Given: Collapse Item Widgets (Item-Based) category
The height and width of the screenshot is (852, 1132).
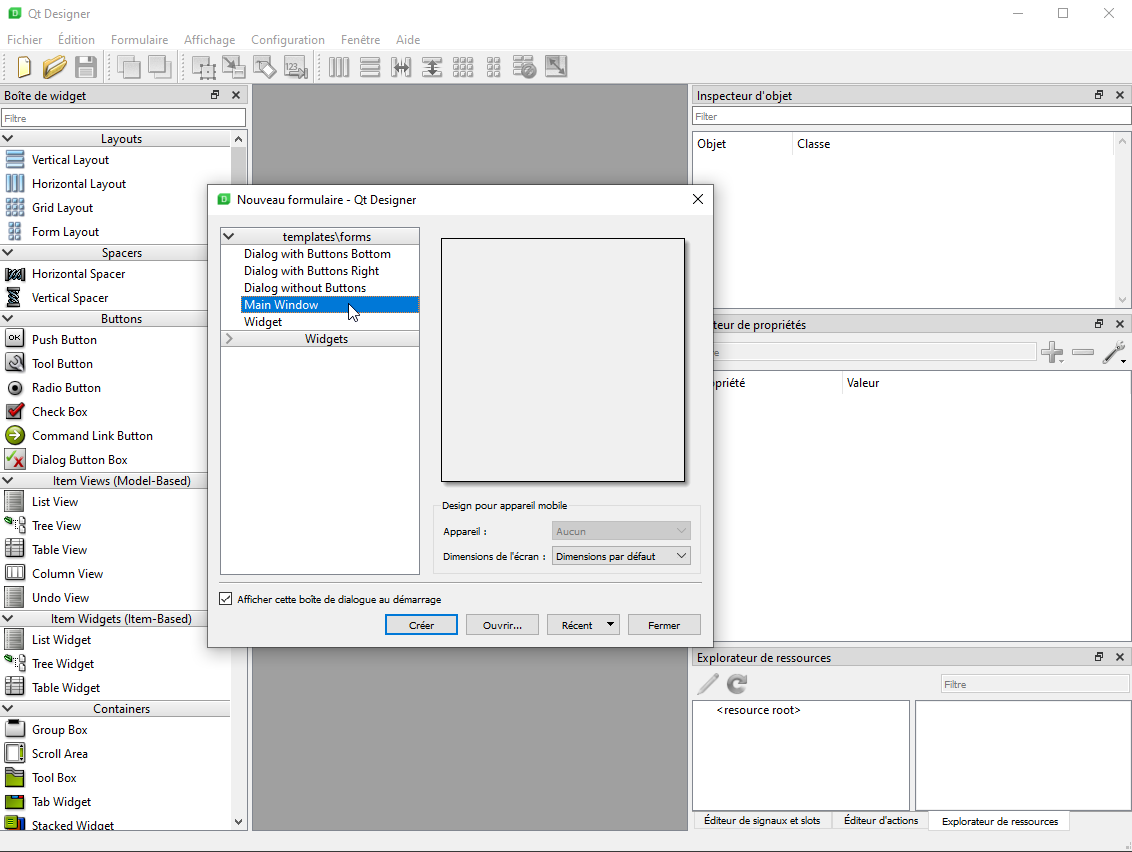Looking at the screenshot, I should tap(8, 618).
